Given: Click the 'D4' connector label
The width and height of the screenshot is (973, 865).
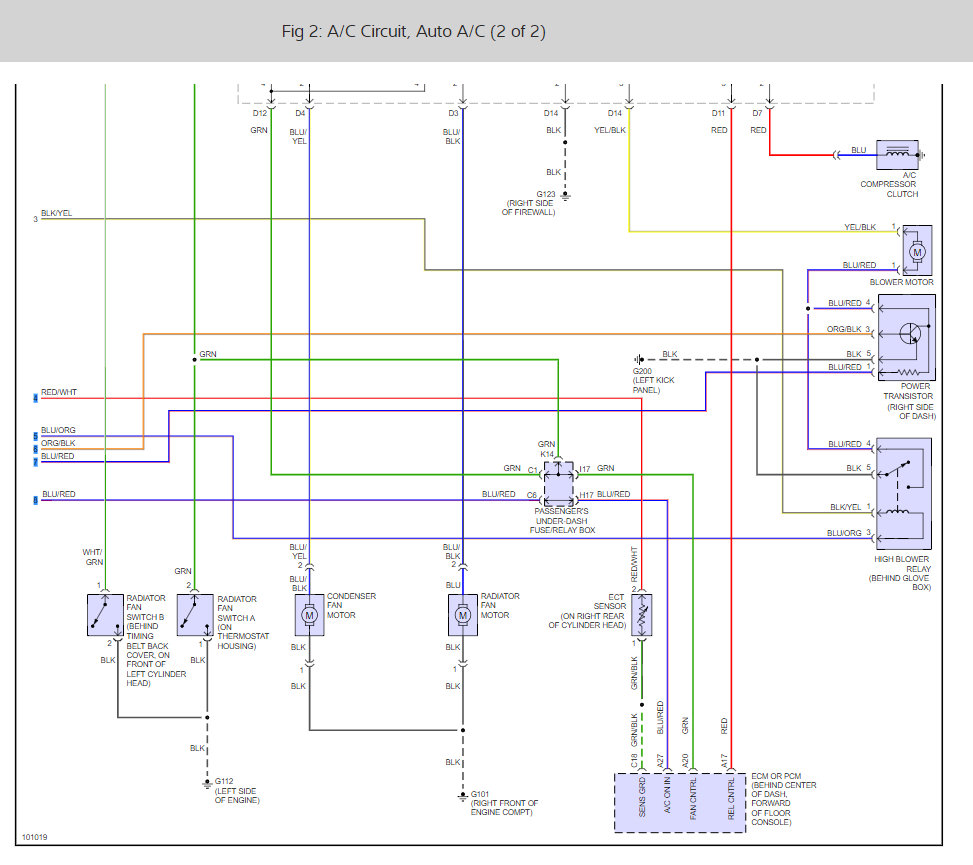Looking at the screenshot, I should pyautogui.click(x=300, y=113).
